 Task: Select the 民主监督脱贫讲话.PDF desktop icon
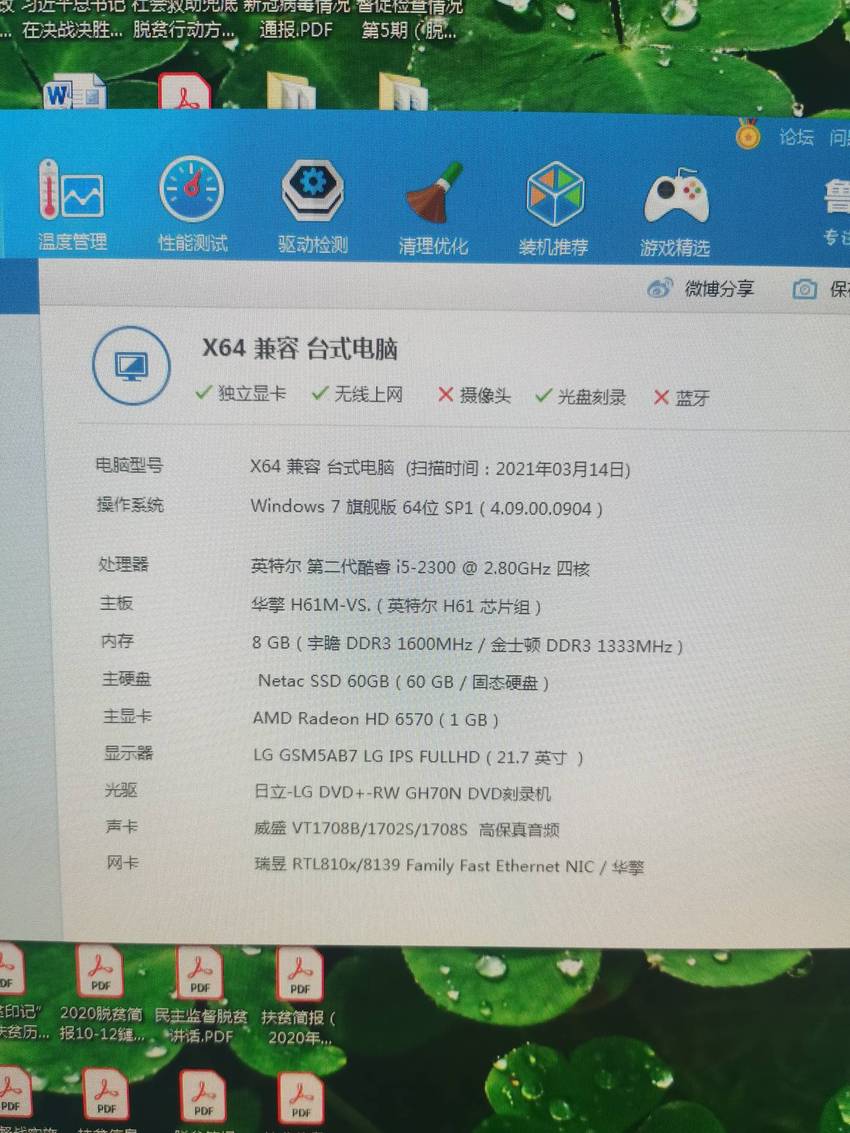pos(200,994)
